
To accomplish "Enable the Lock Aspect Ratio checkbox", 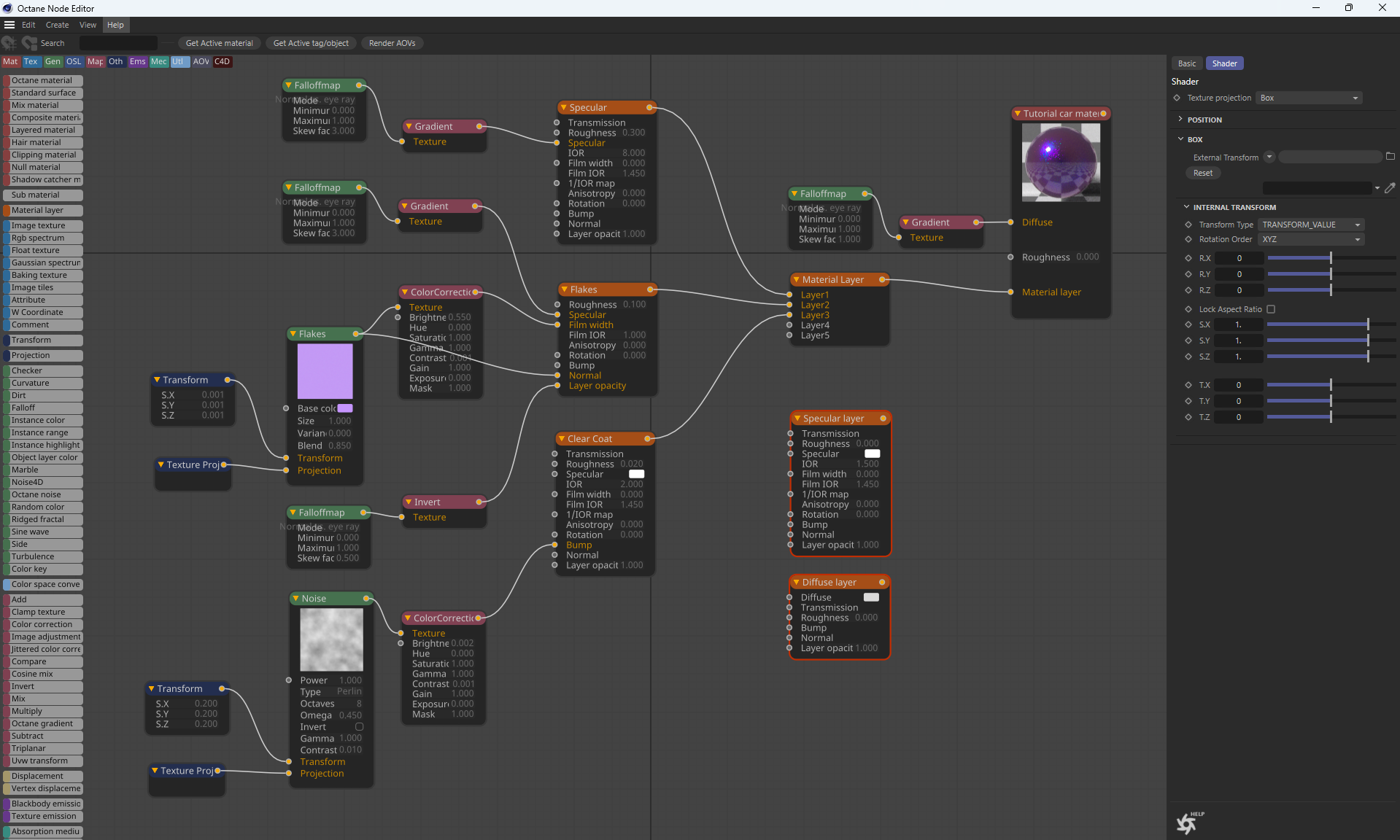I will (x=1271, y=309).
